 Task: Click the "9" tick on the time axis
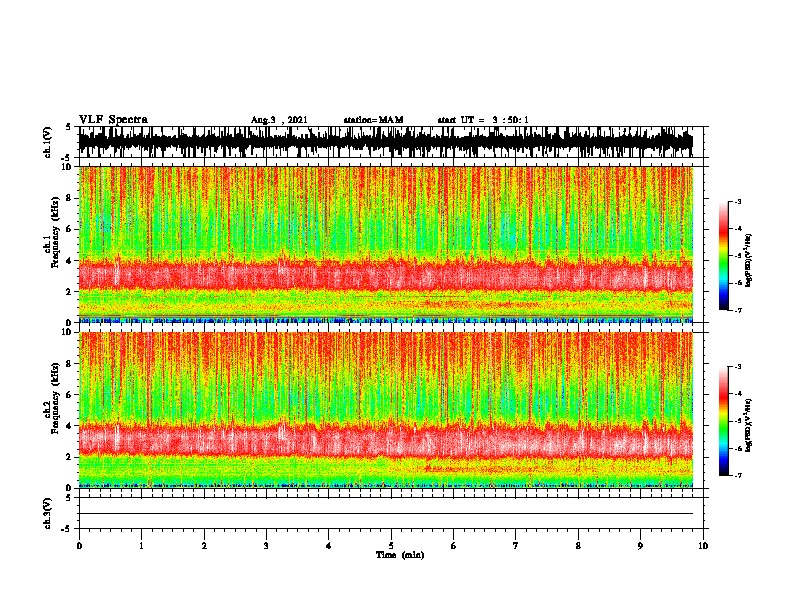(640, 546)
